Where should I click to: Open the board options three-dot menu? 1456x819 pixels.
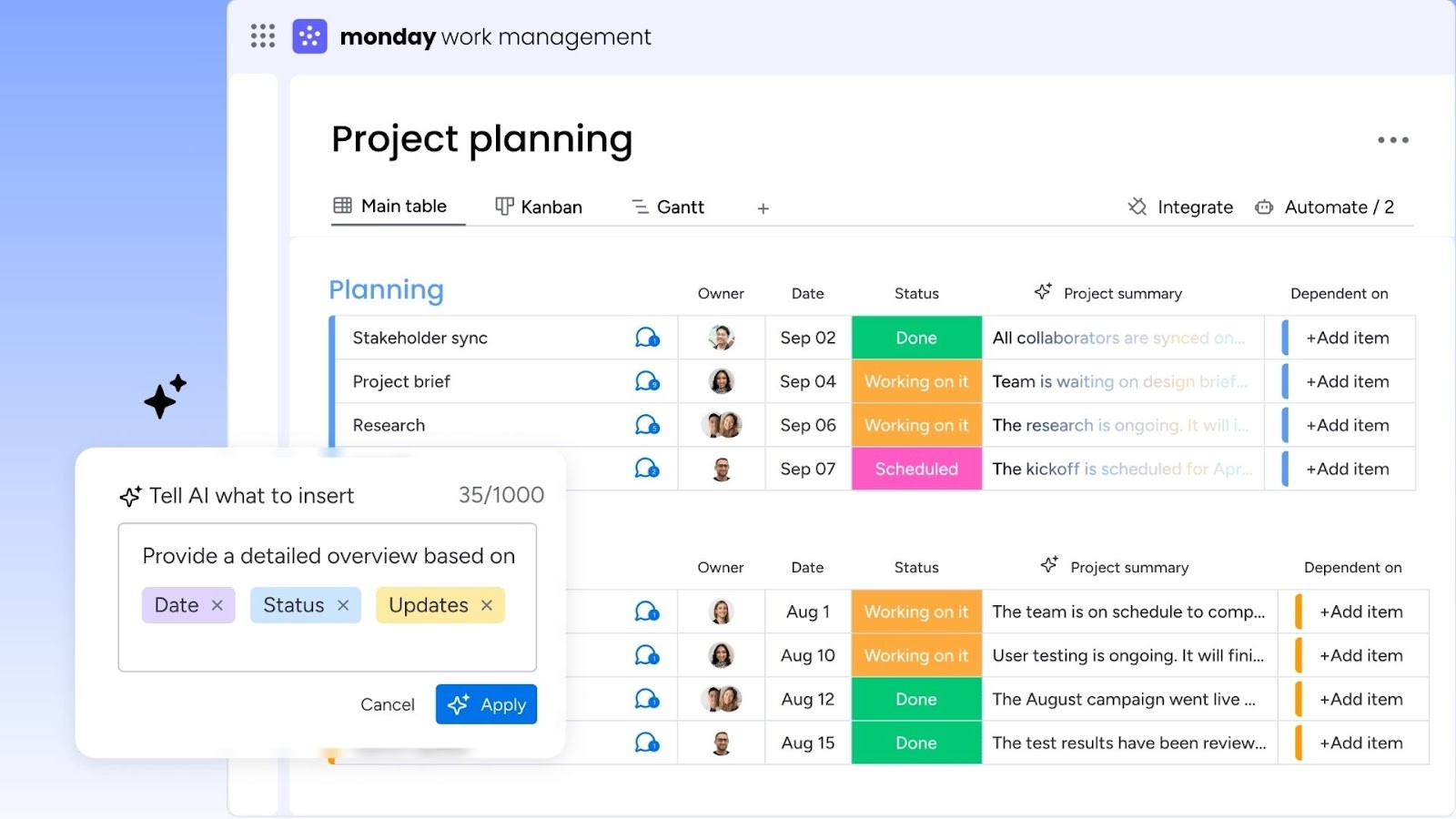click(x=1392, y=139)
